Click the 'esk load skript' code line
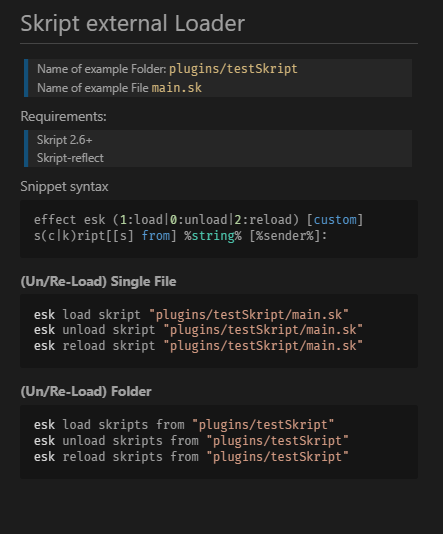443x534 pixels. pyautogui.click(x=191, y=315)
